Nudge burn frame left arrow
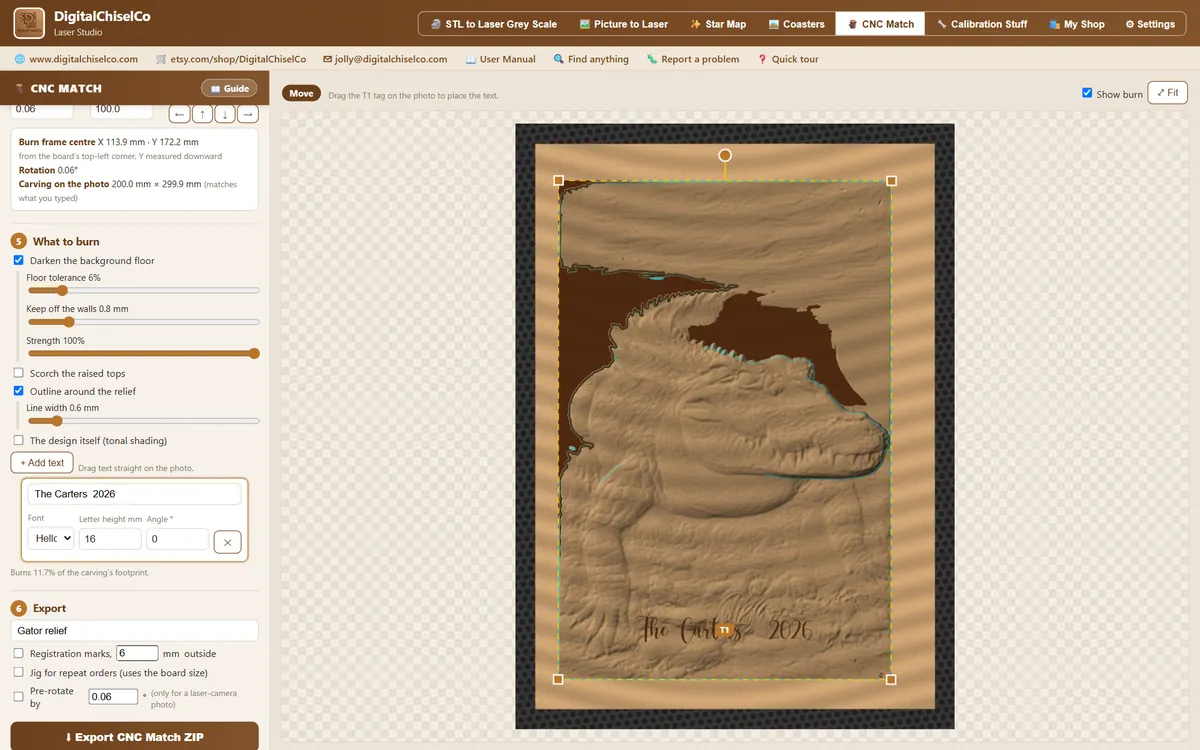1200x750 pixels. point(180,114)
